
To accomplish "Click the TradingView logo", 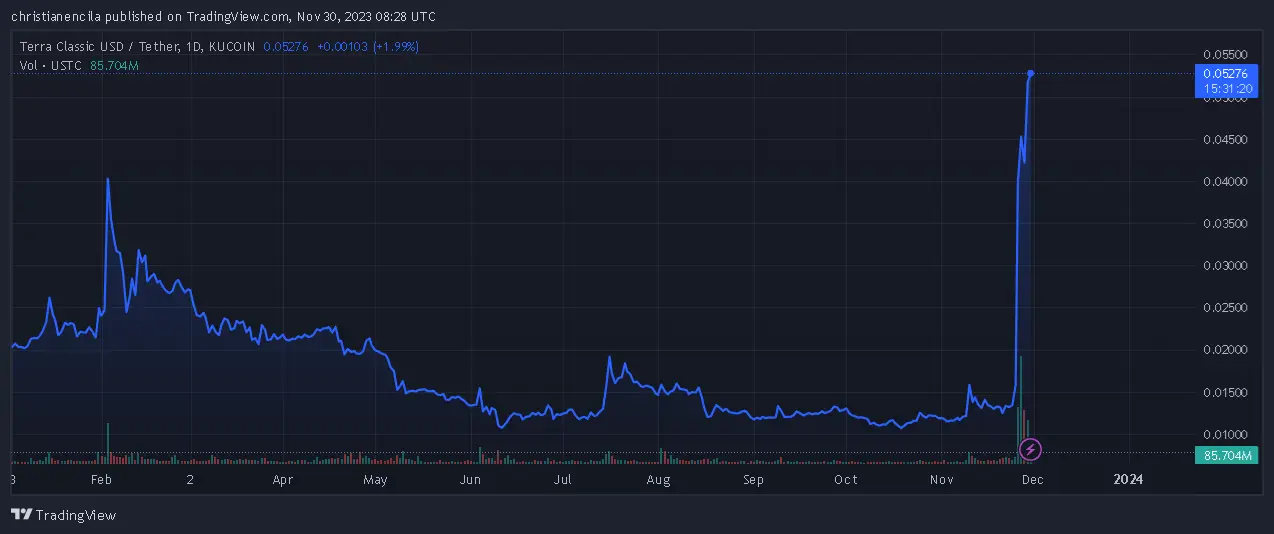I will [x=63, y=515].
